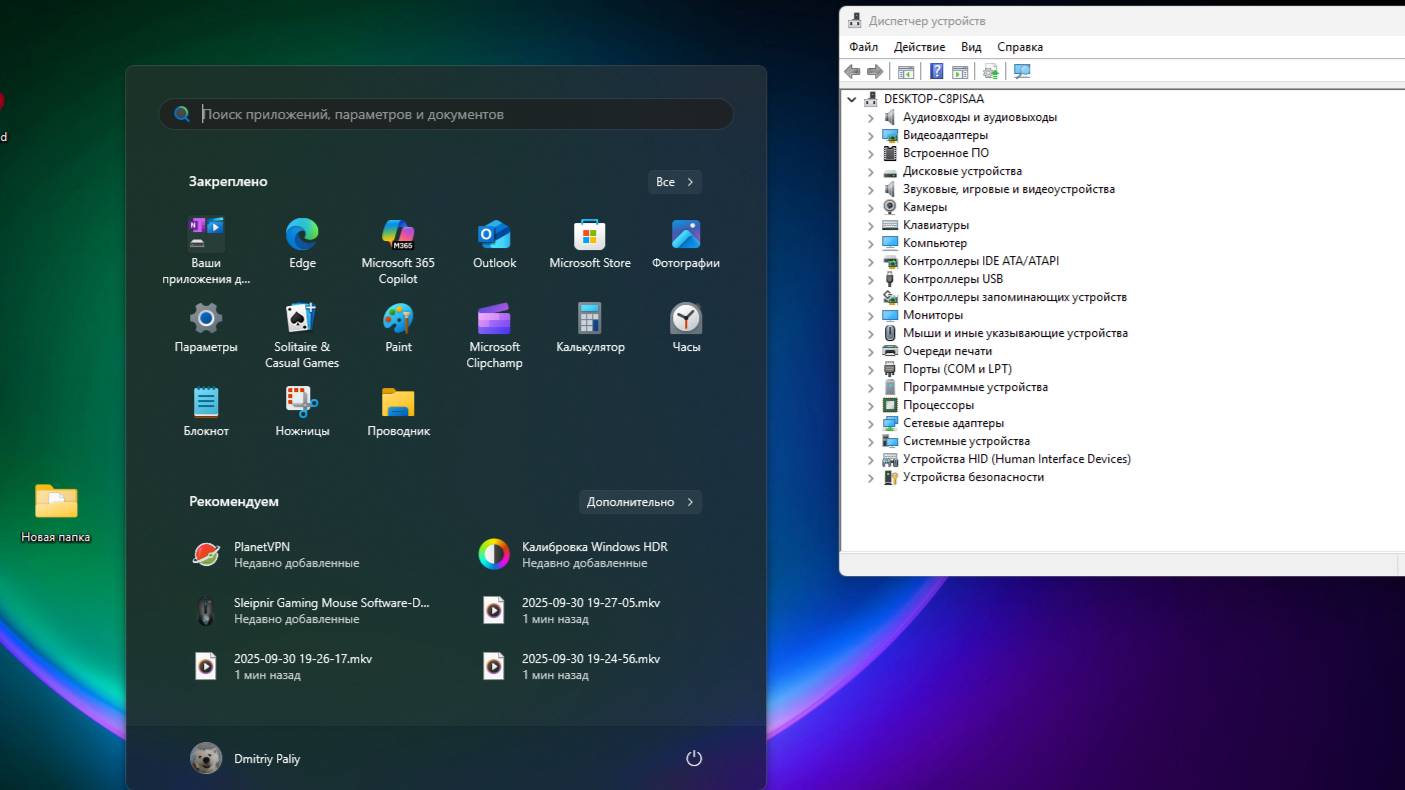
Task: Select the Процессоры item in device tree
Action: (938, 405)
